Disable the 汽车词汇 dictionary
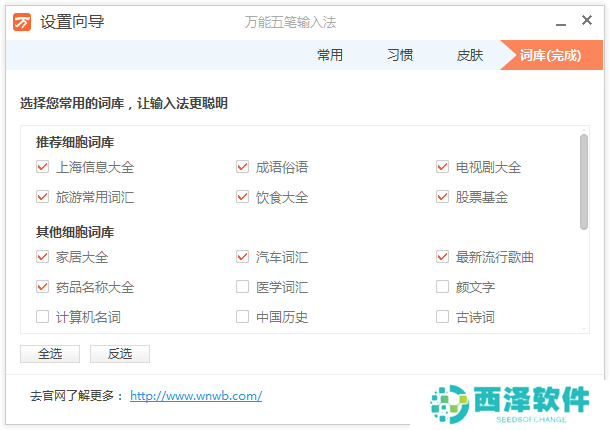 pyautogui.click(x=242, y=257)
